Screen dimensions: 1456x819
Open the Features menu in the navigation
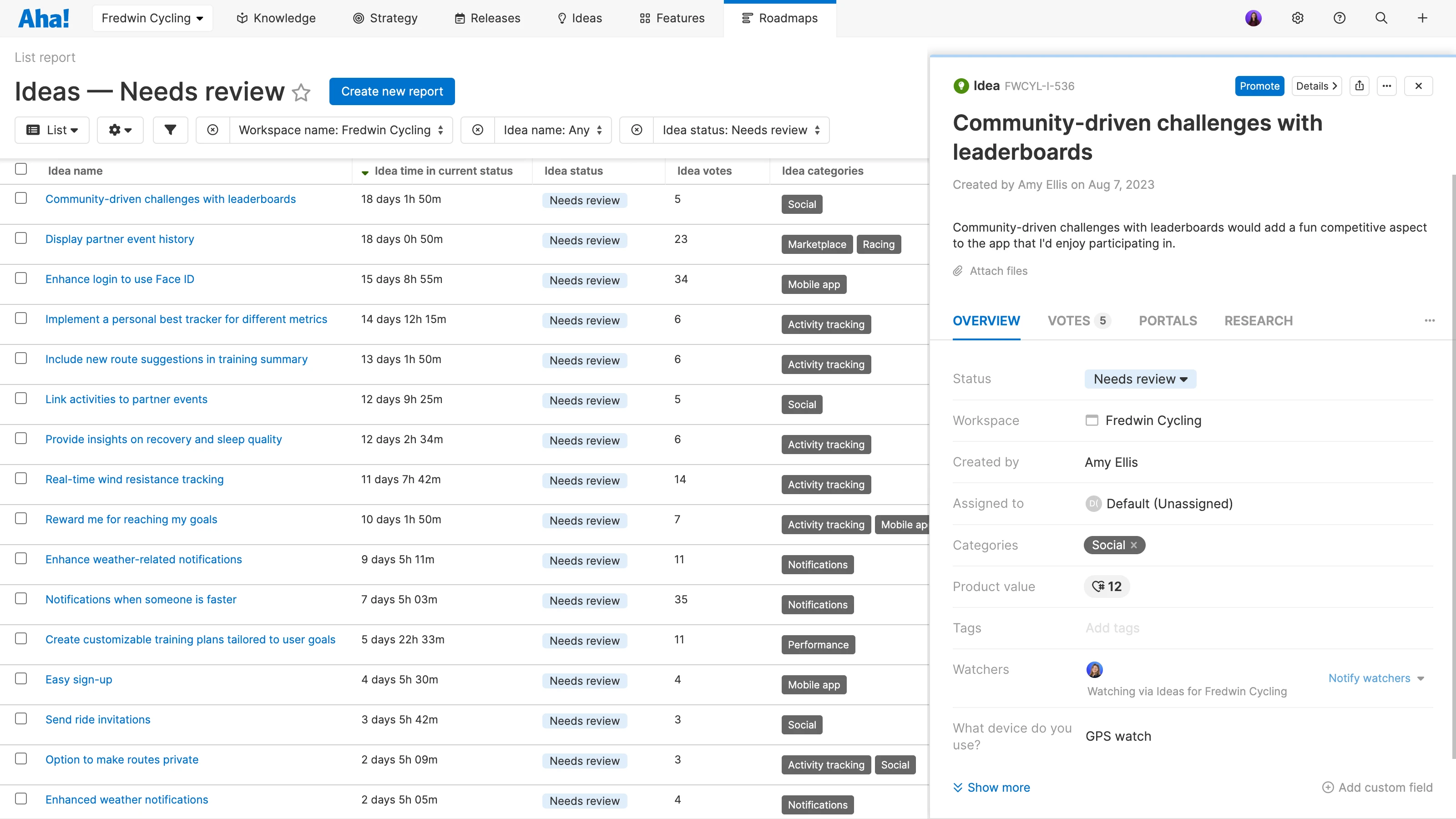[672, 18]
